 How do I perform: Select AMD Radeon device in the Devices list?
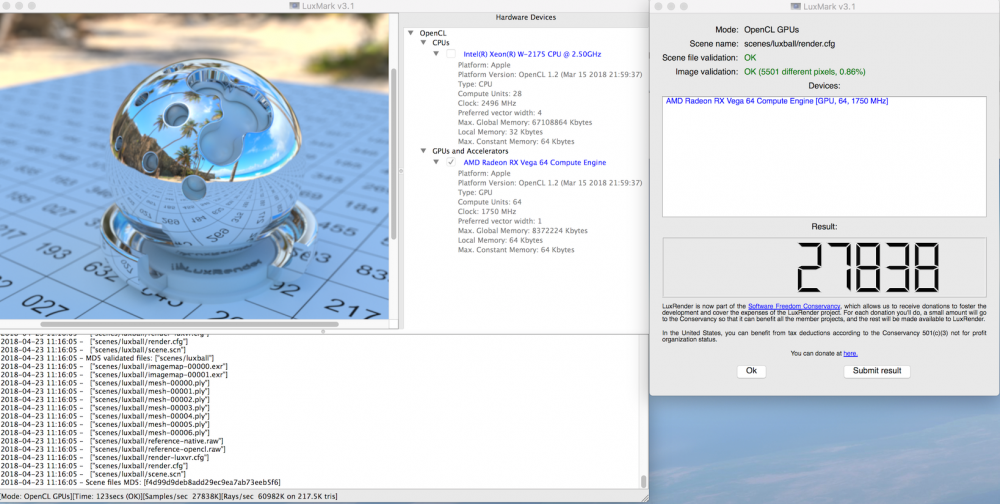(777, 101)
